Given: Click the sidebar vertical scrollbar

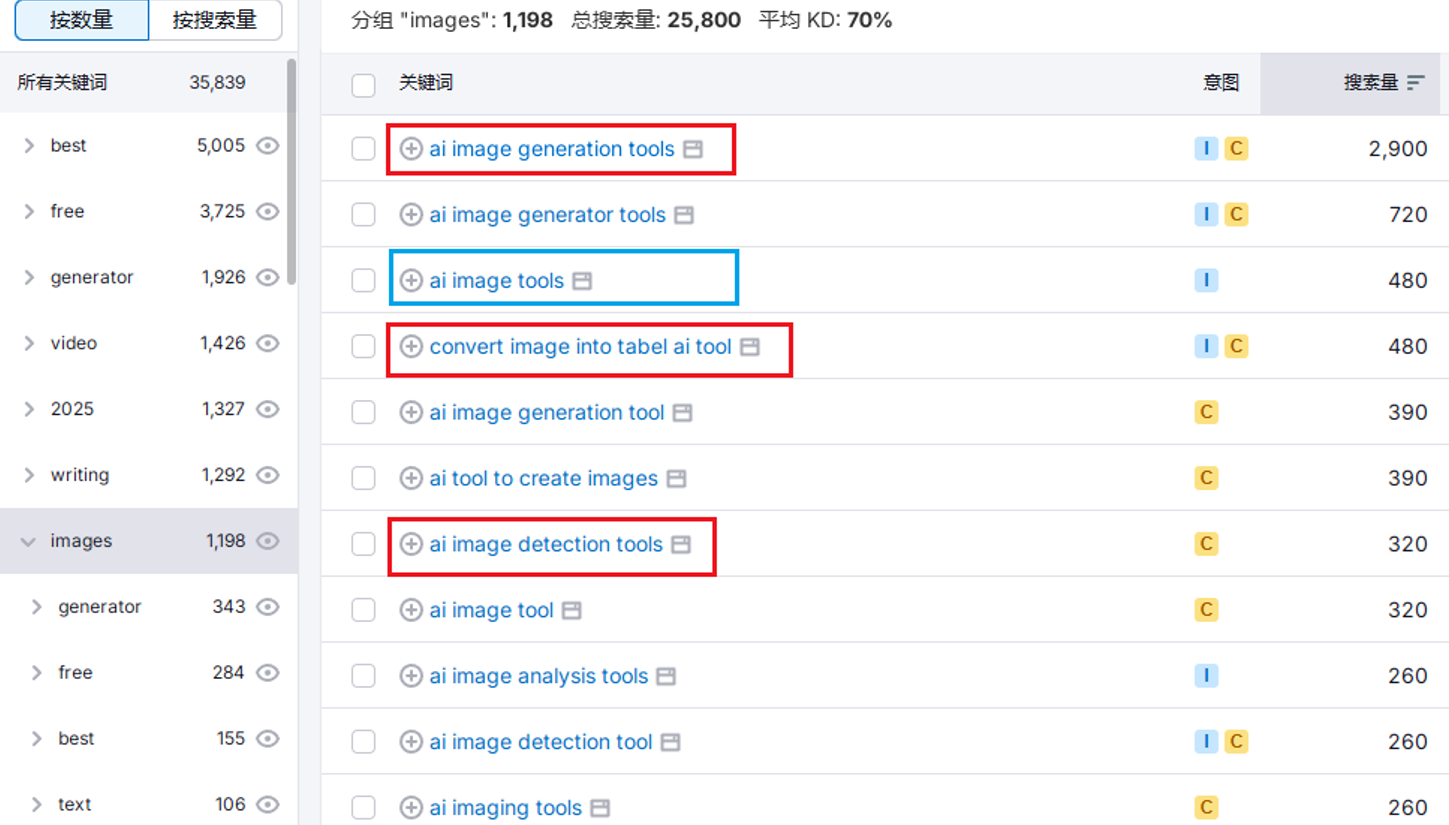Looking at the screenshot, I should [x=291, y=170].
